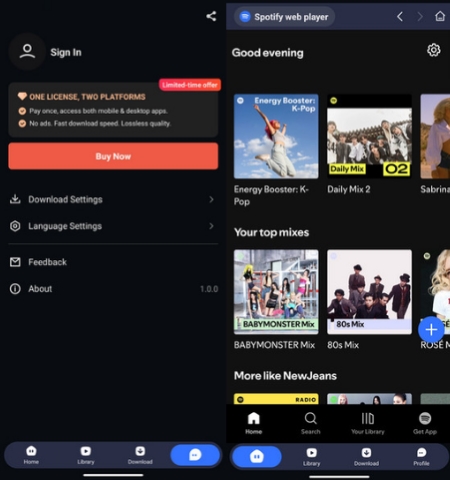Tap the house home icon in browser bar

pyautogui.click(x=440, y=16)
